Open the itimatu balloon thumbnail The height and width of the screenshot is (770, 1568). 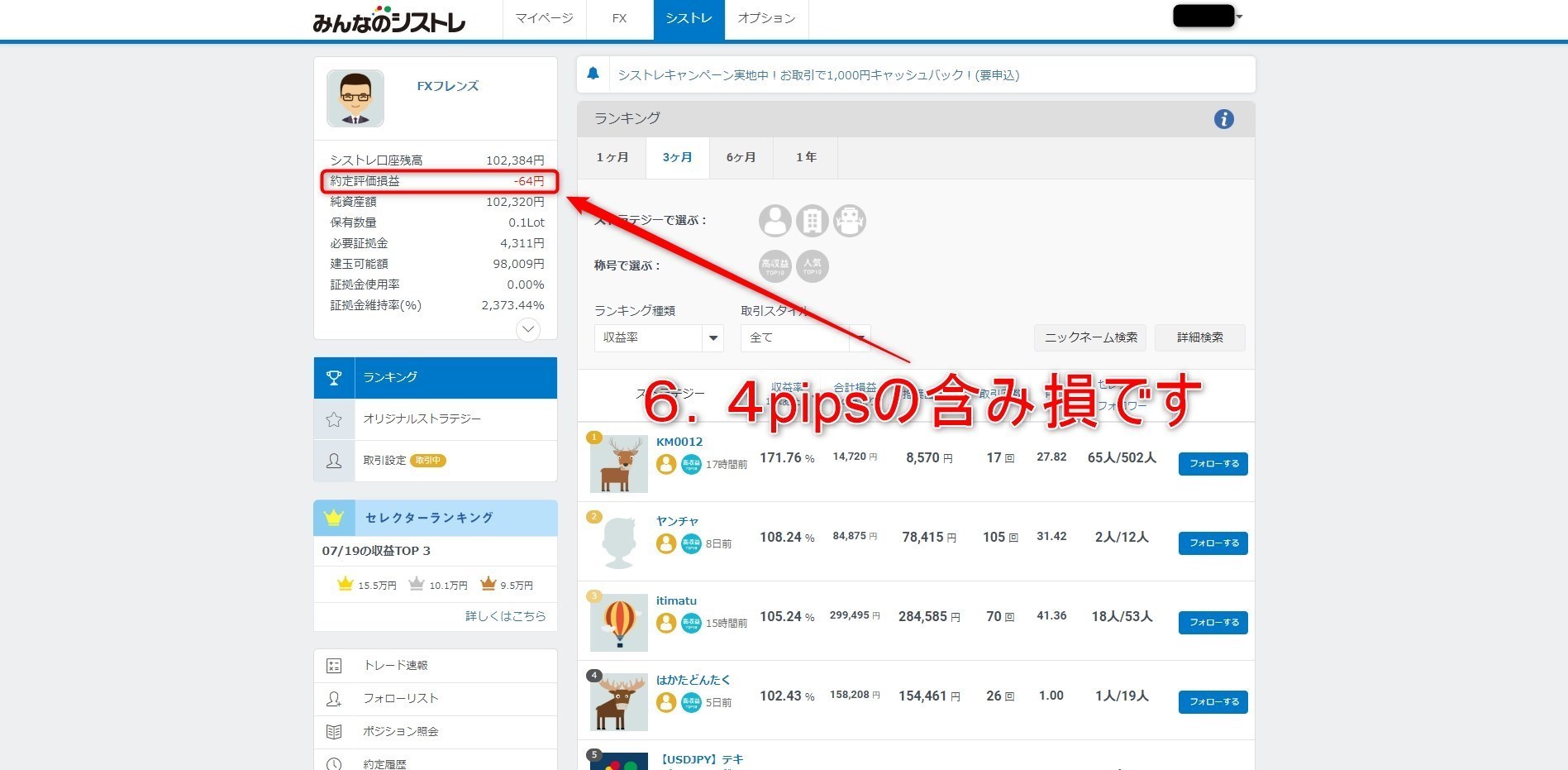(x=619, y=622)
